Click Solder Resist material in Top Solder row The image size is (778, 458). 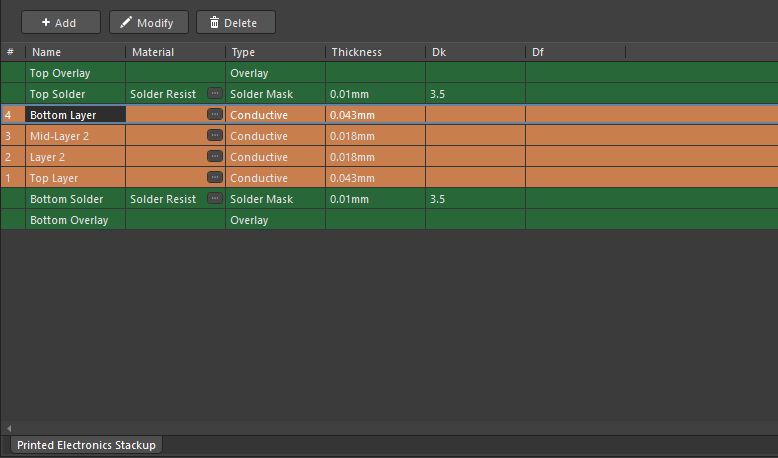(163, 94)
